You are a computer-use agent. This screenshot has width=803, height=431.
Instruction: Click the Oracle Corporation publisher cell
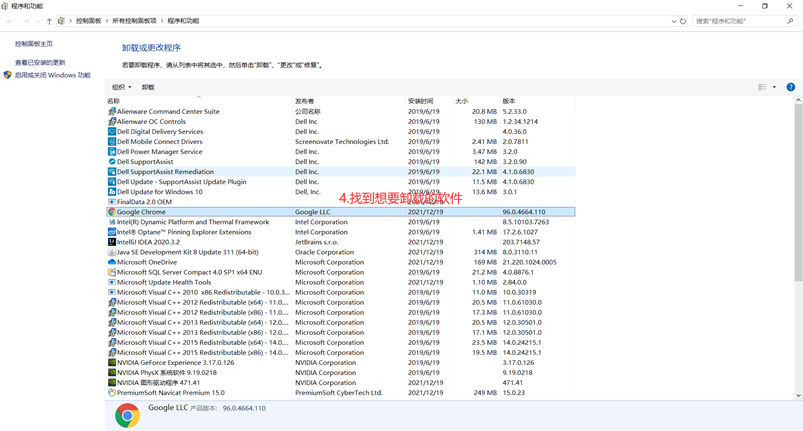pyautogui.click(x=324, y=252)
